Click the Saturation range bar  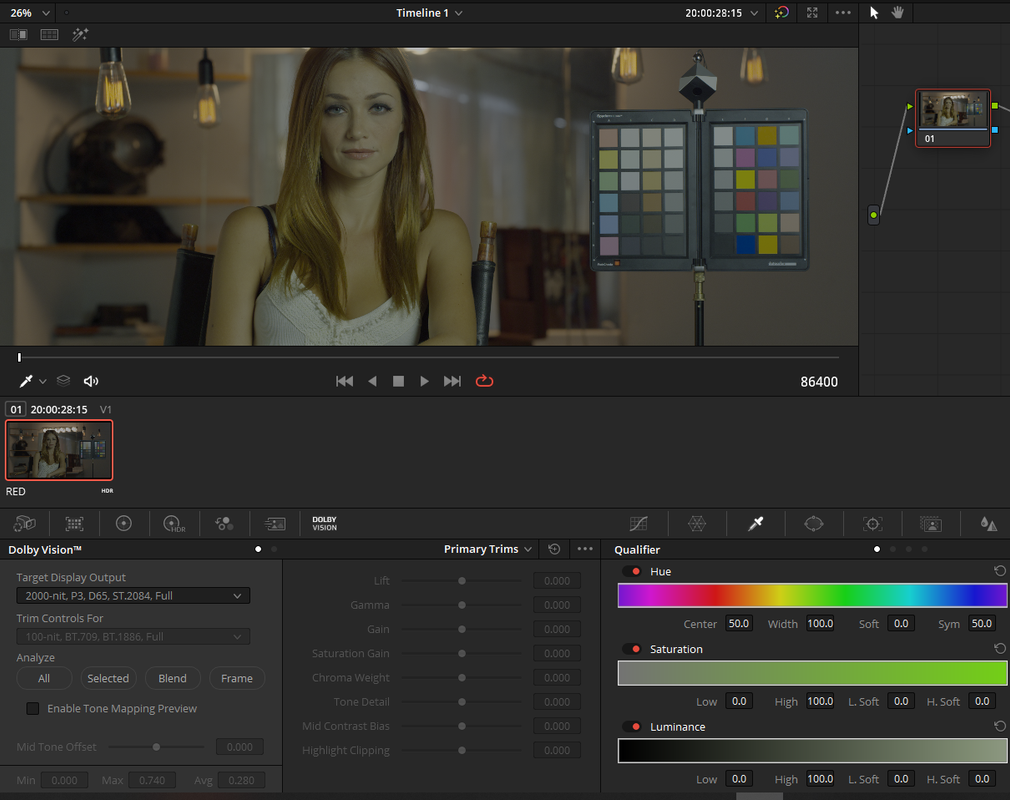click(x=812, y=673)
